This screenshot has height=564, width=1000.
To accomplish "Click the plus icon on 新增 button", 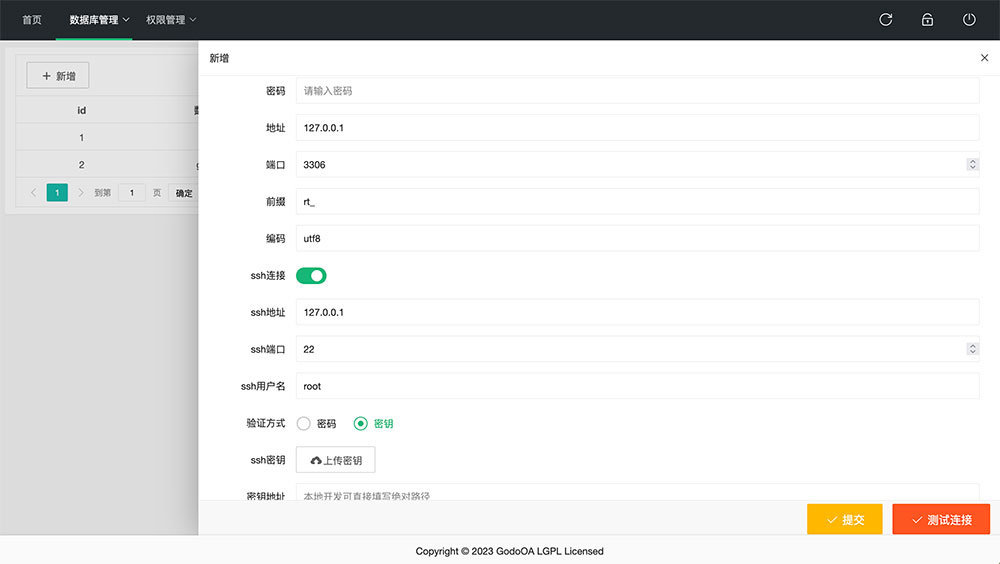I will tap(46, 76).
